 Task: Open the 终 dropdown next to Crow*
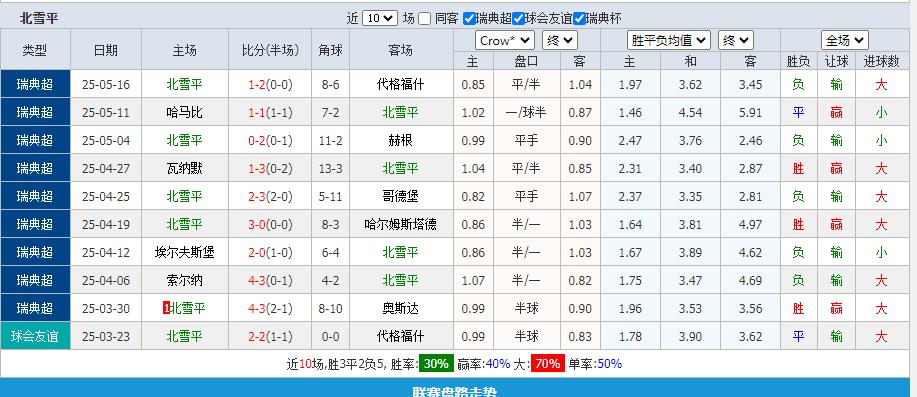click(560, 40)
